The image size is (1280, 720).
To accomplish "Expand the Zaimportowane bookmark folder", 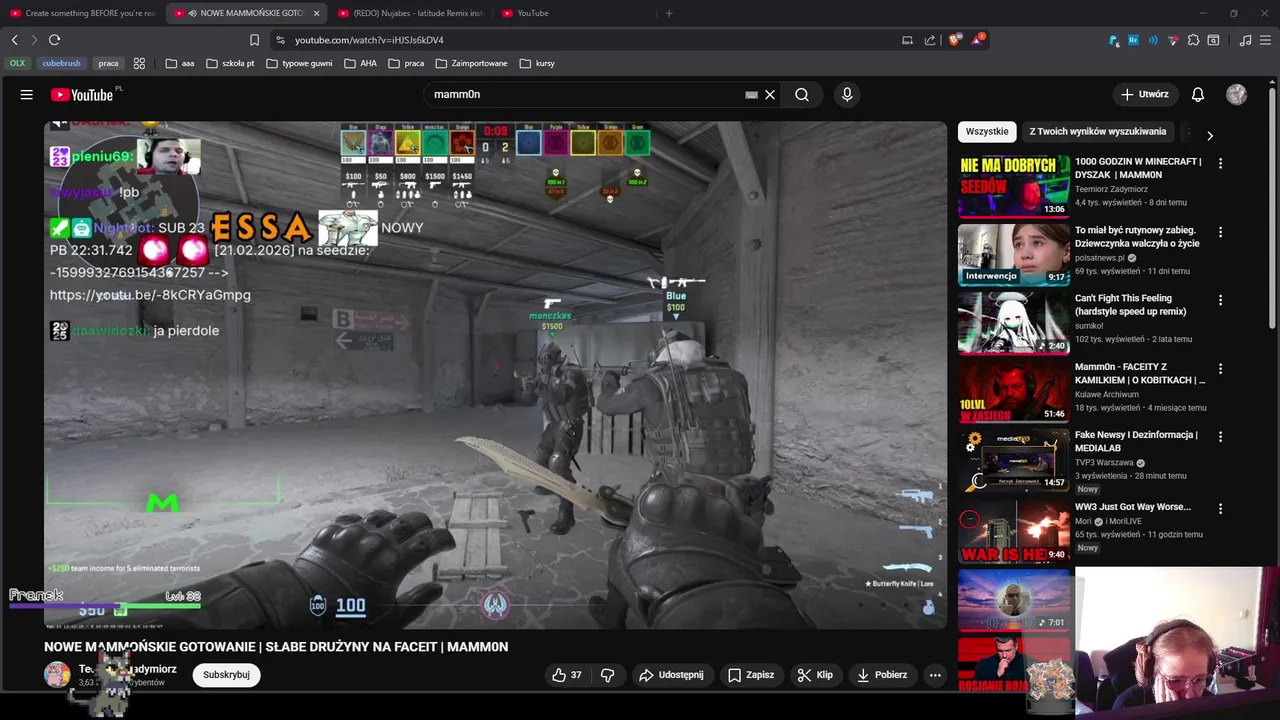I will [471, 63].
